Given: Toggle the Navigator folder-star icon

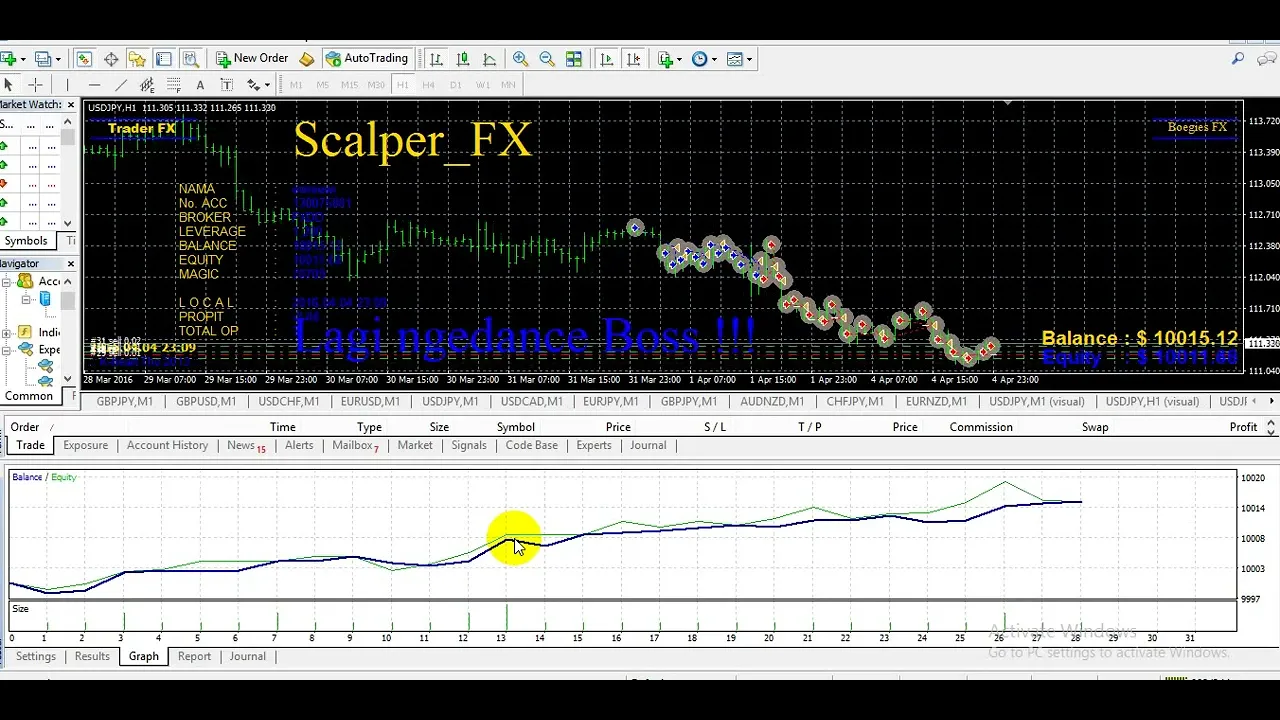Looking at the screenshot, I should [137, 59].
